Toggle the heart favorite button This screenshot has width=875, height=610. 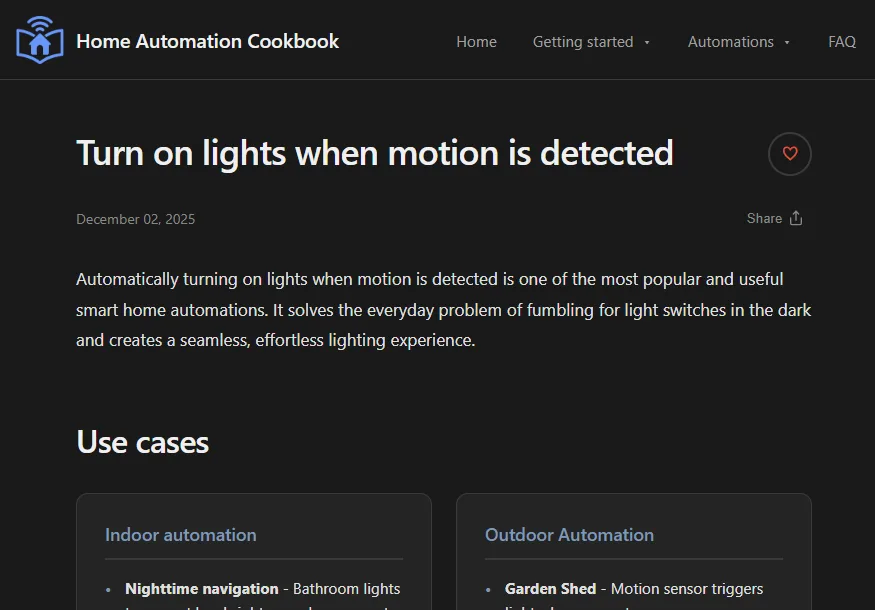coord(790,153)
